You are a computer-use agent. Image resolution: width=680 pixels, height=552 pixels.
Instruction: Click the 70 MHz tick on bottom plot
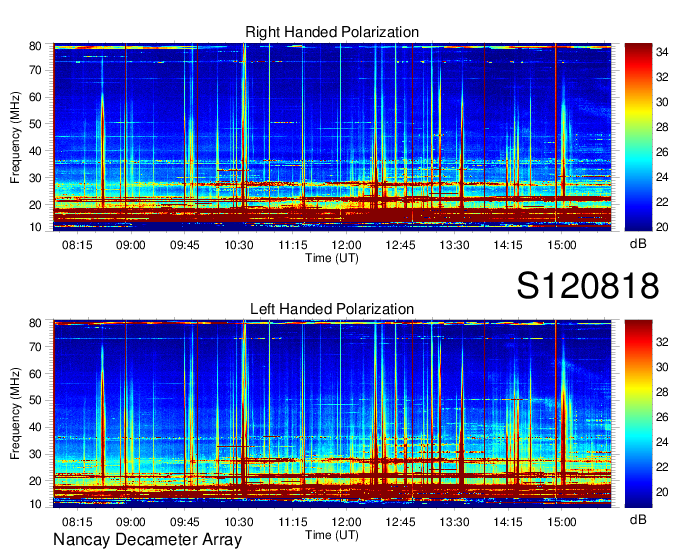pyautogui.click(x=35, y=347)
